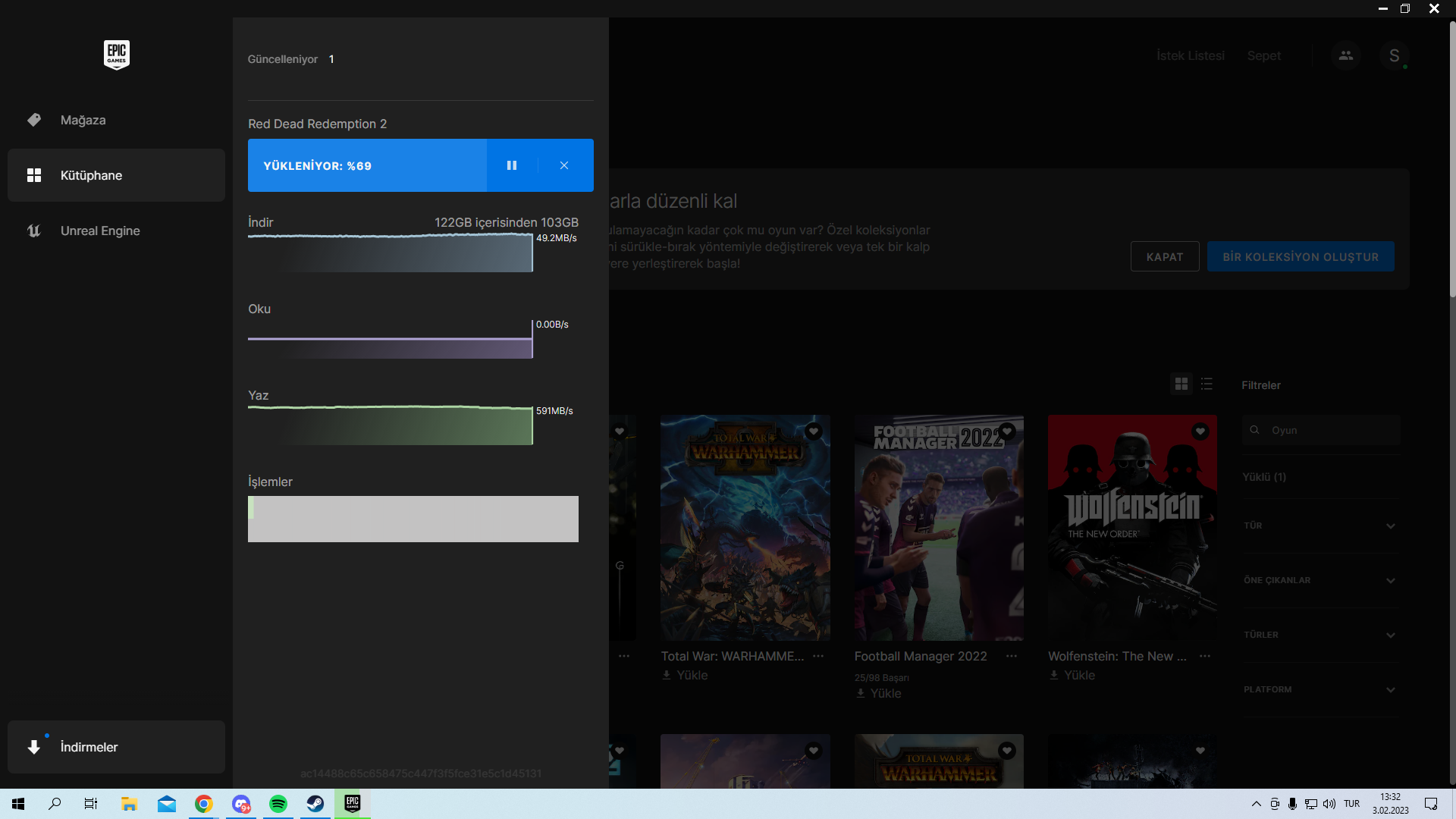Open Task View on the taskbar
1456x819 pixels.
pyautogui.click(x=91, y=804)
